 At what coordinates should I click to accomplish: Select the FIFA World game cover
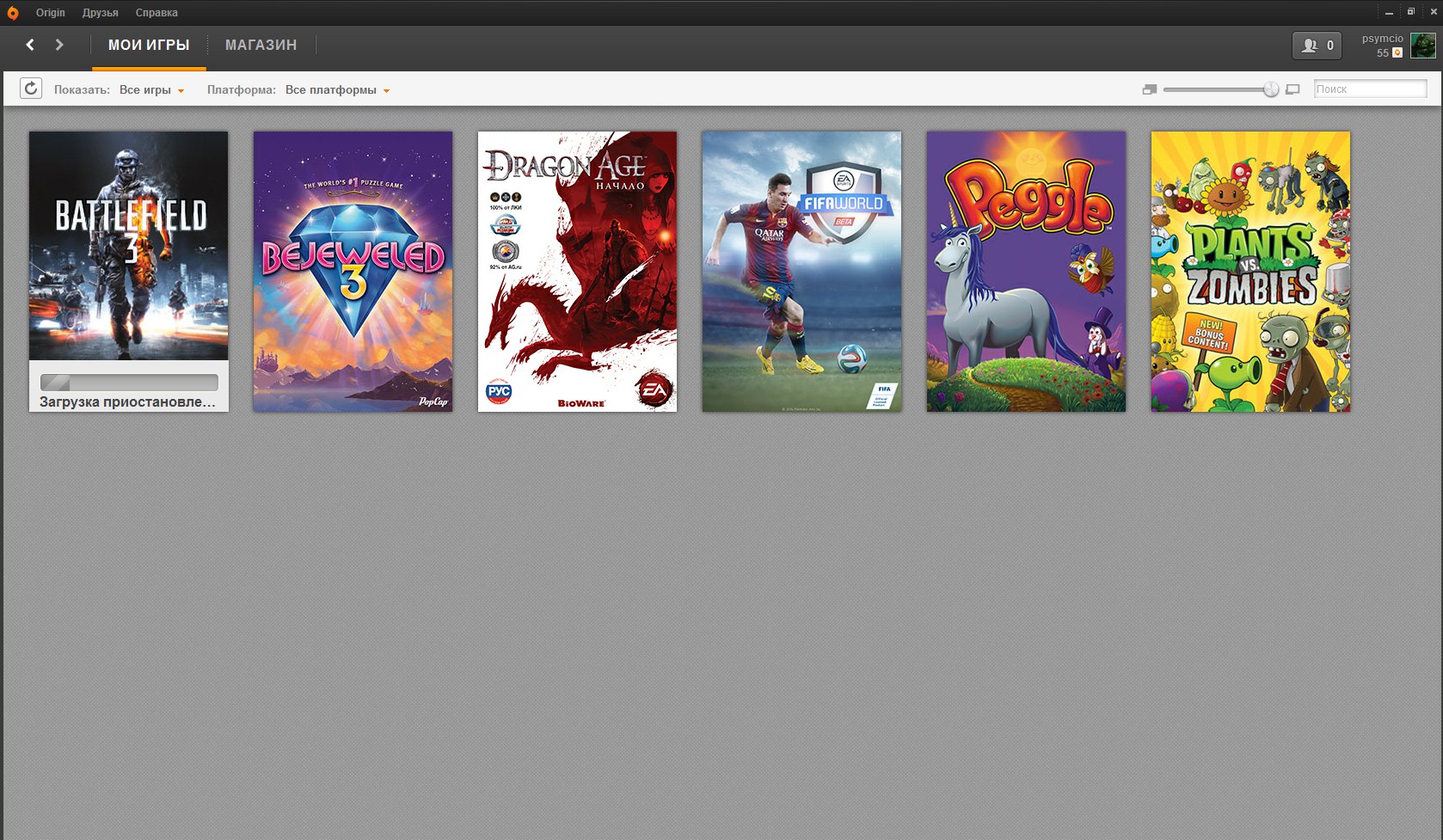(x=801, y=272)
